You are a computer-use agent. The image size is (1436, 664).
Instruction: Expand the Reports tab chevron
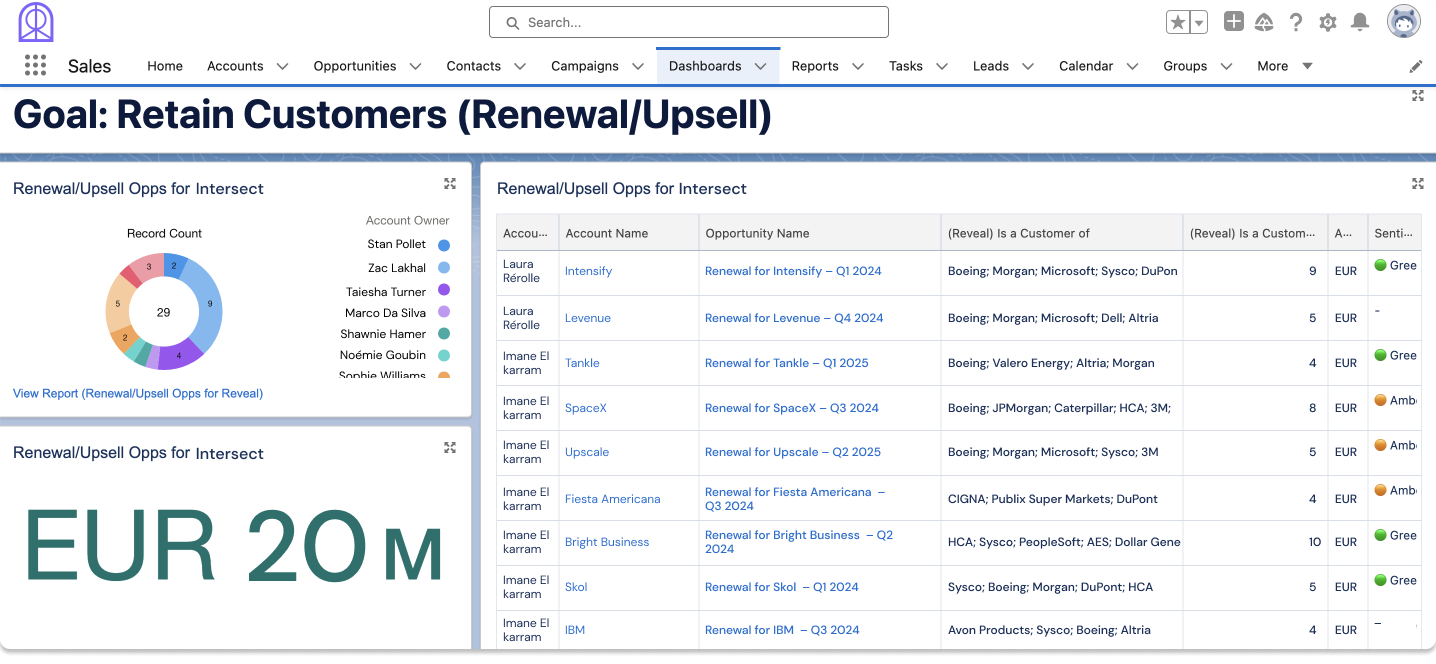coord(857,66)
